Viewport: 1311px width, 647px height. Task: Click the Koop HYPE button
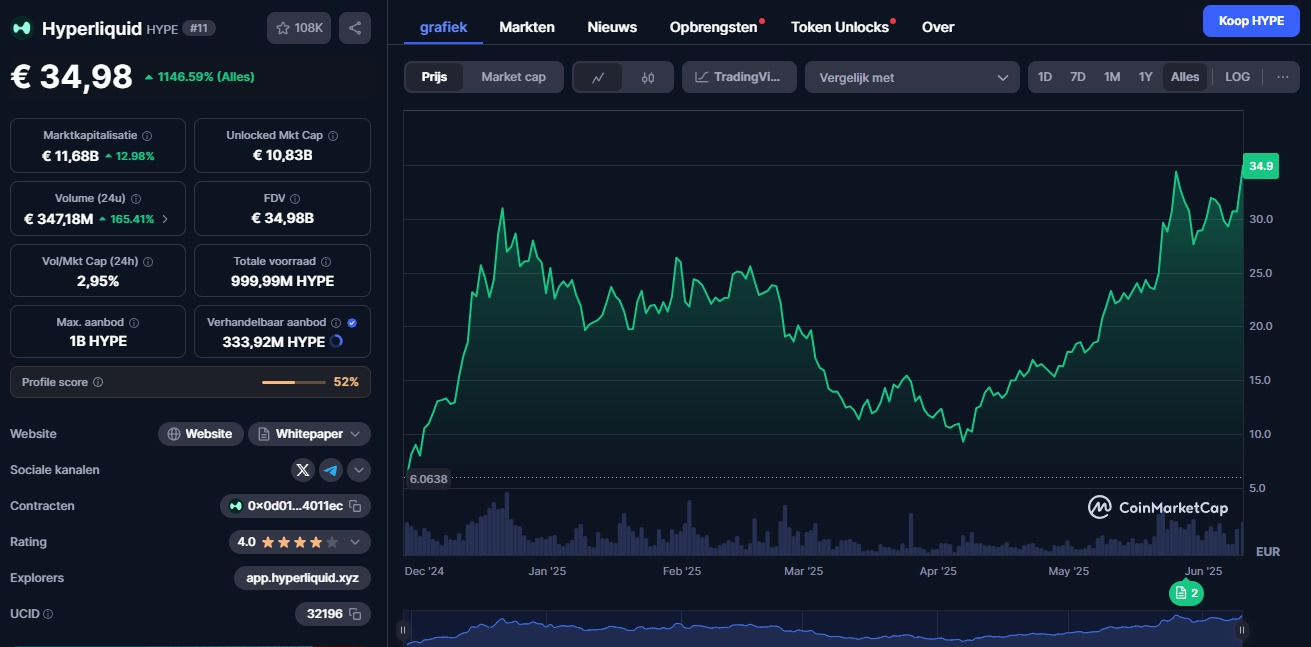tap(1251, 20)
